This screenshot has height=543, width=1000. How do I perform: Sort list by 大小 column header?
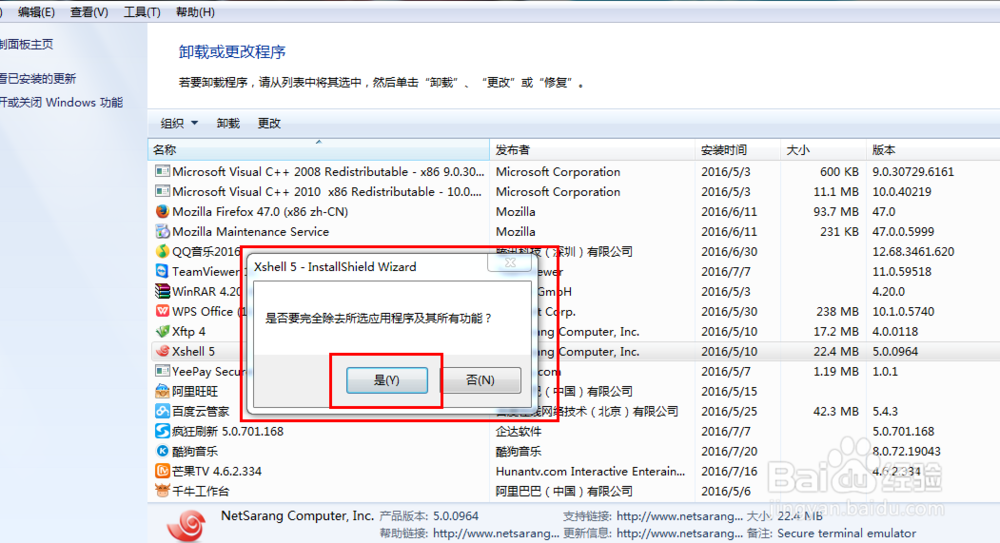[823, 150]
